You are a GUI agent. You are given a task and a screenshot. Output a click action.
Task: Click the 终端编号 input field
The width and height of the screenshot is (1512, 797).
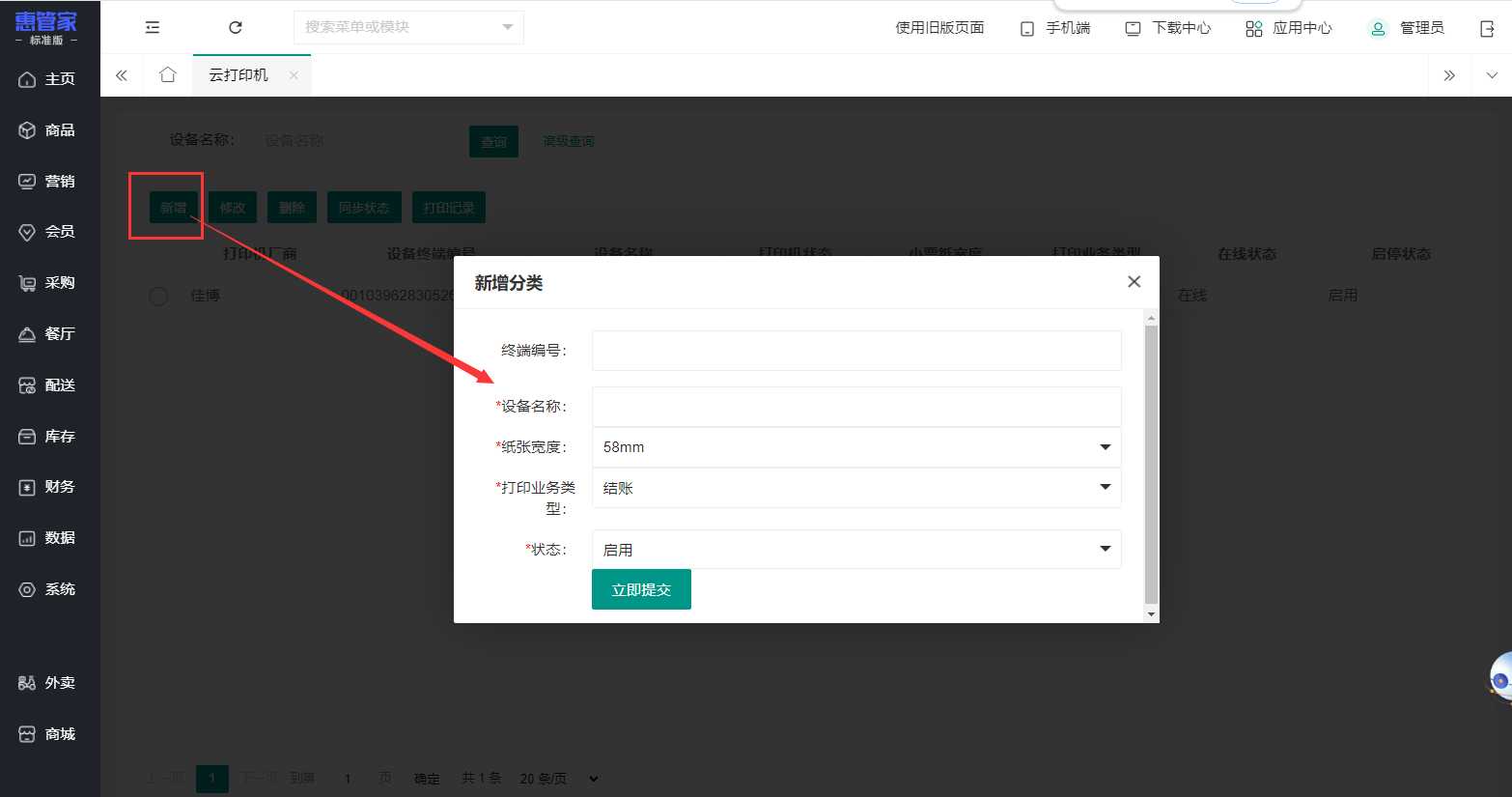856,351
